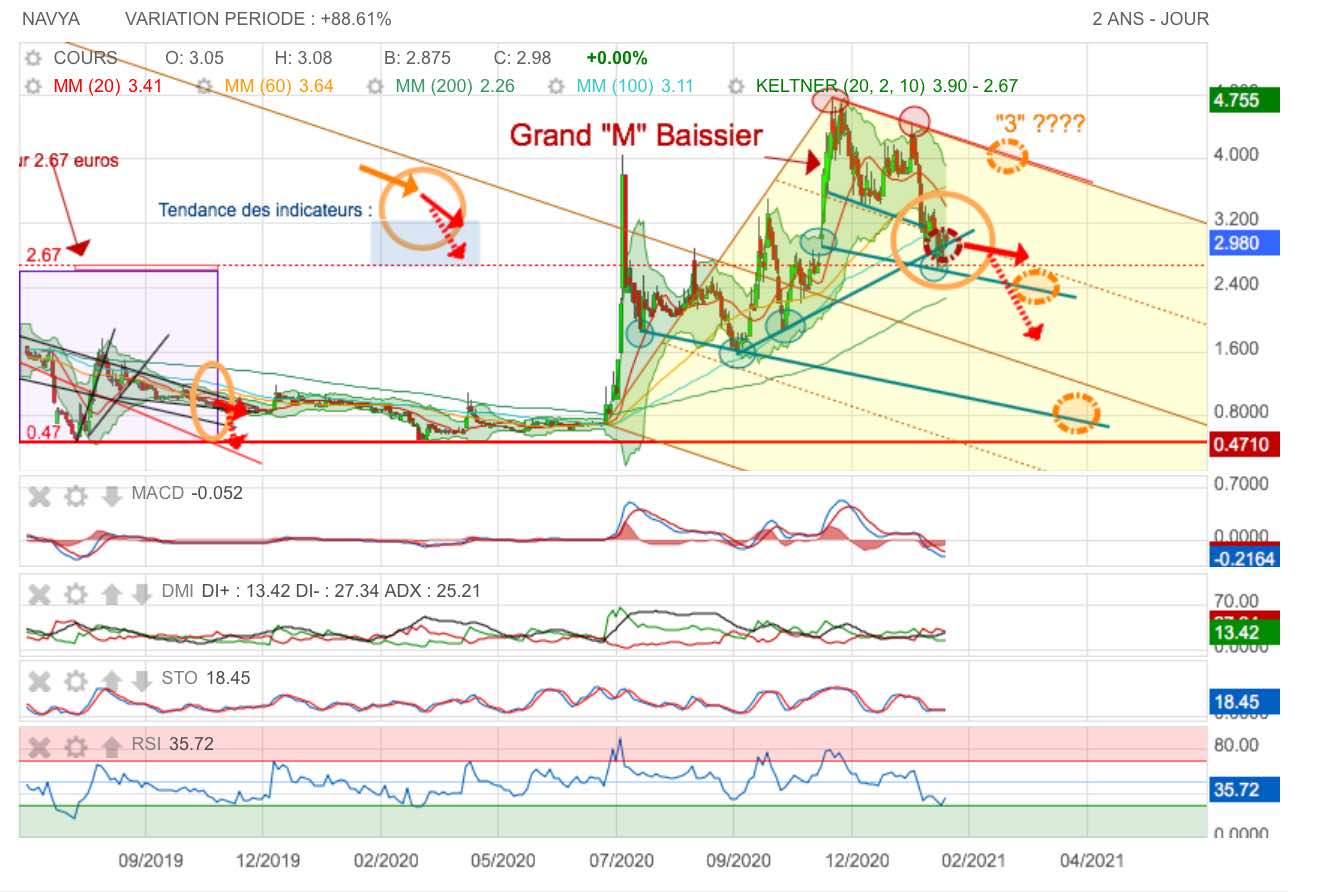Open settings gear for MM (20) average
1330x892 pixels.
point(35,86)
